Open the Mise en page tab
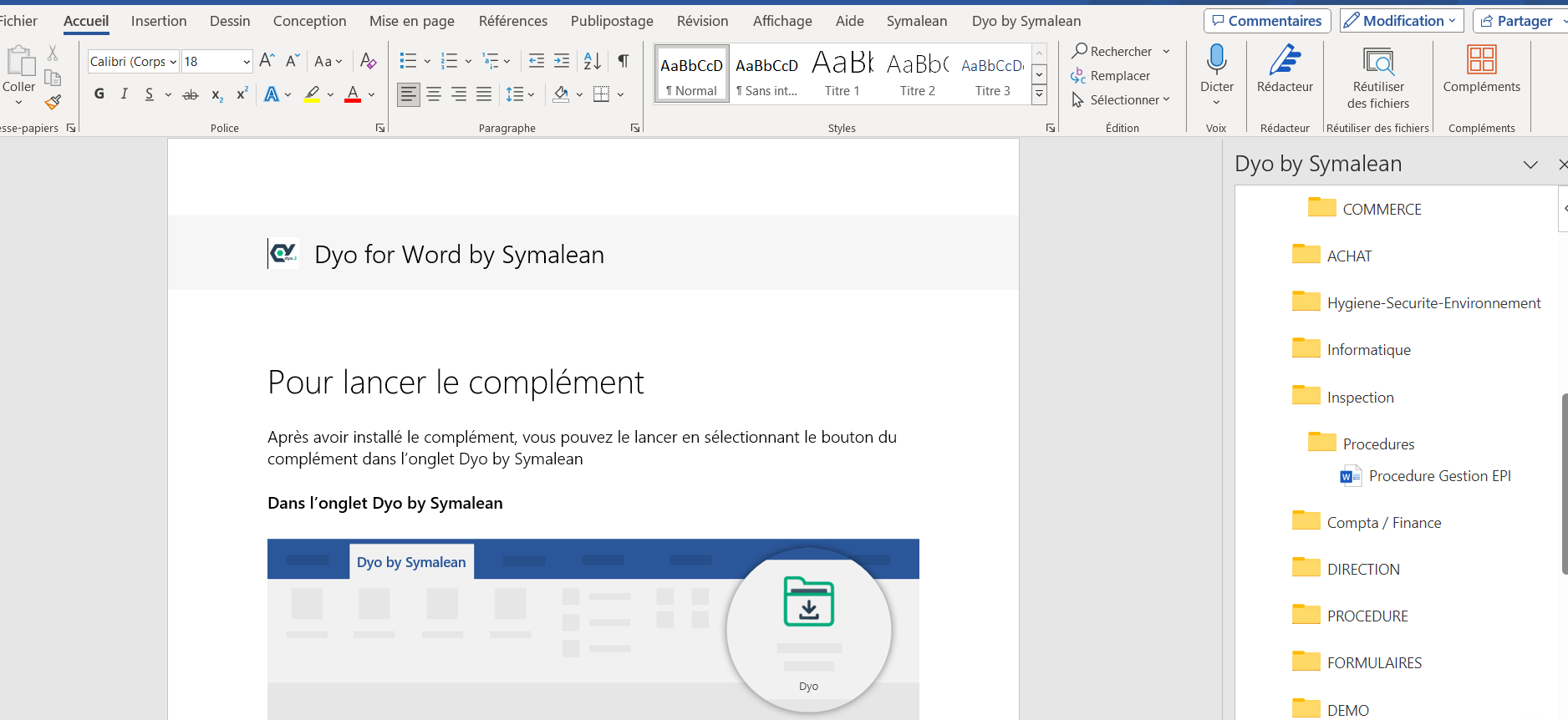 (412, 21)
